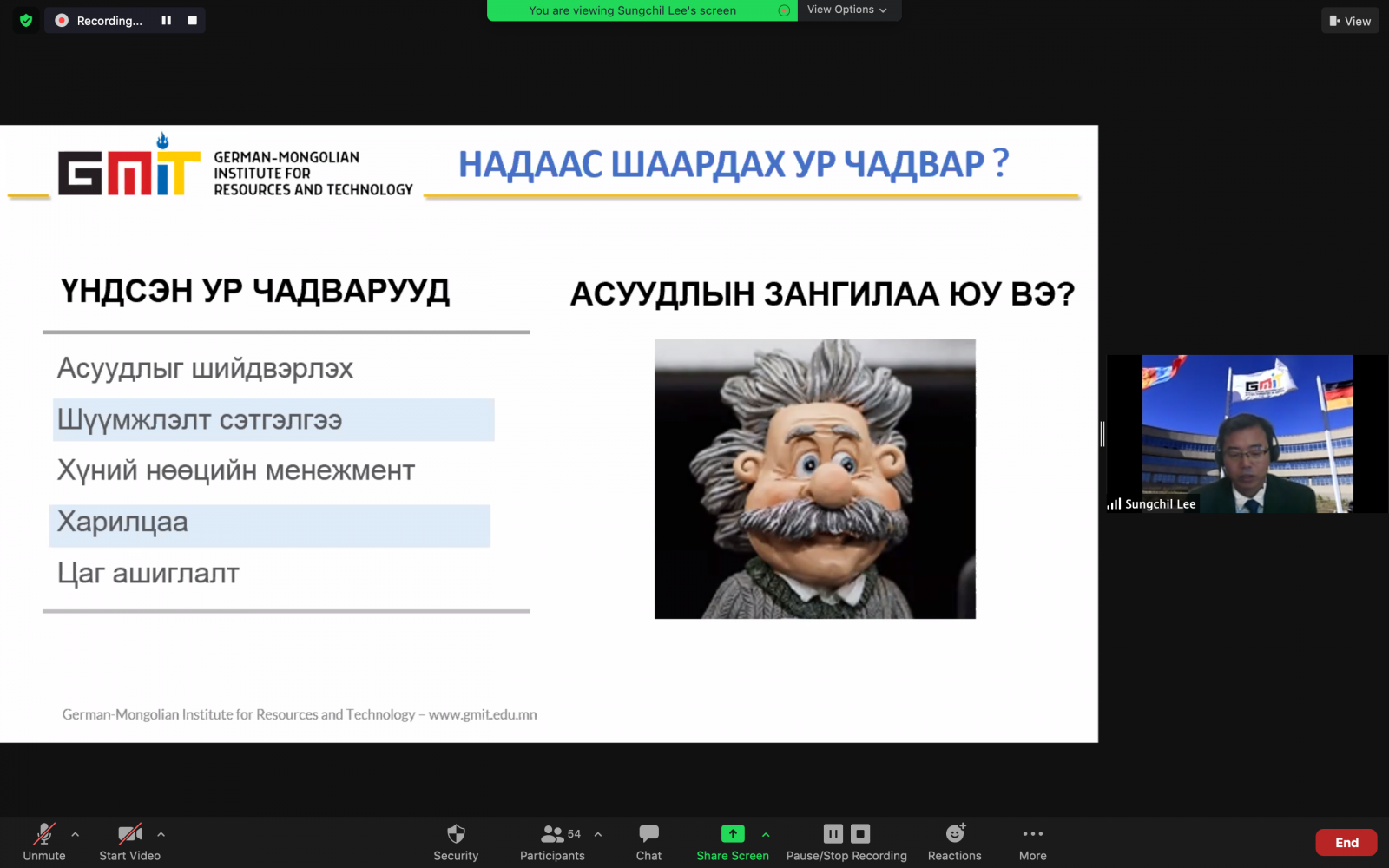Pause the recording from top bar
The height and width of the screenshot is (868, 1389).
[x=166, y=20]
